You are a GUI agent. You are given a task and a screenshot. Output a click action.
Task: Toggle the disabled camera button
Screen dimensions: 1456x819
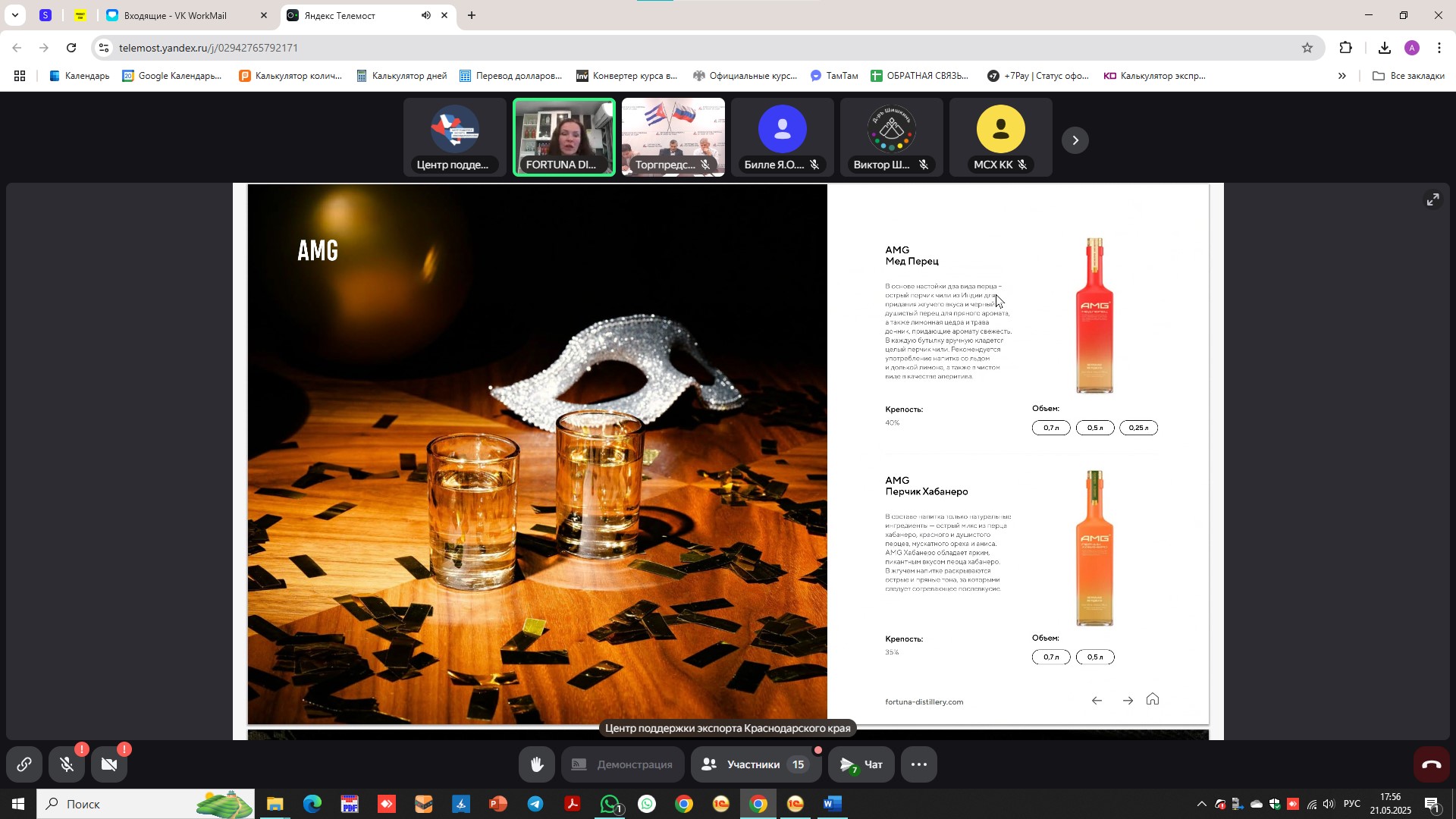[109, 764]
